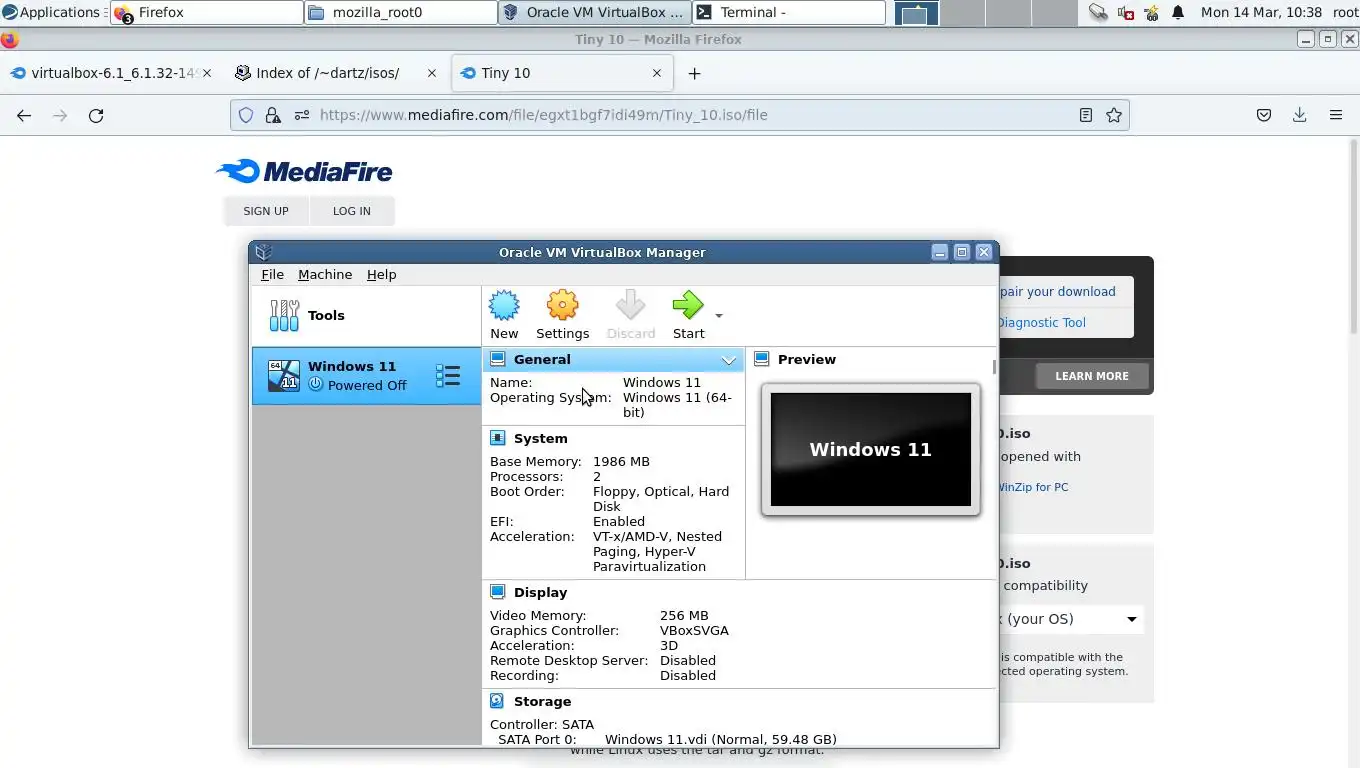Open a new Firefox tab

click(694, 73)
